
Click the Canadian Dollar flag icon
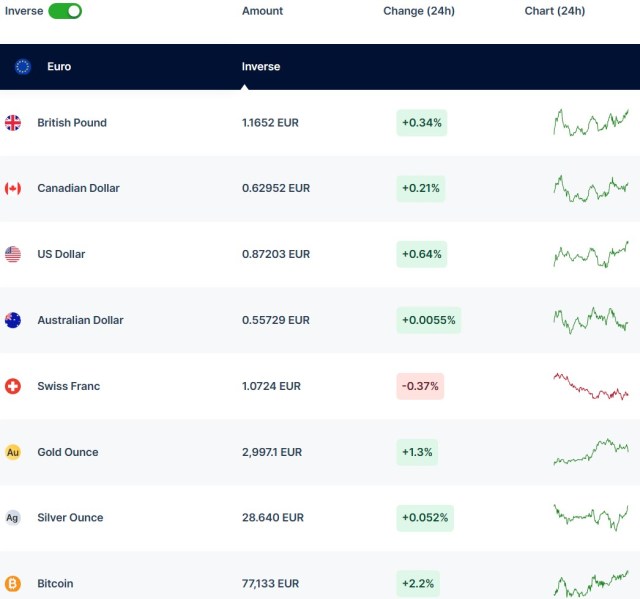(x=13, y=188)
